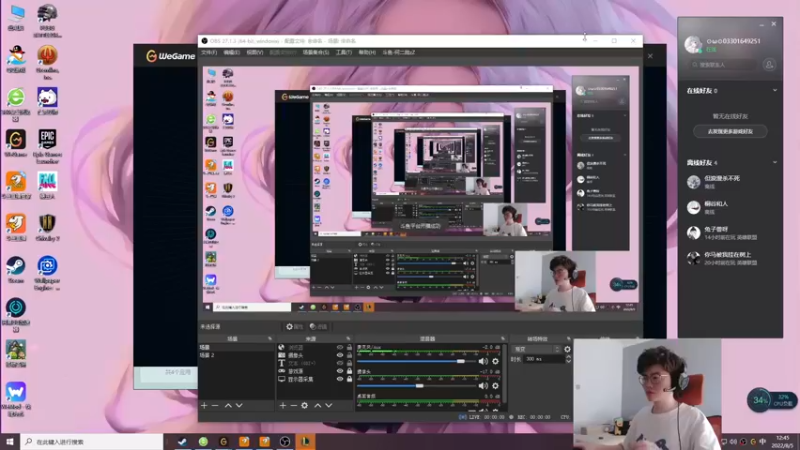Image resolution: width=800 pixels, height=450 pixels.
Task: Click add friend icon in WeGame friends panel
Action: tap(769, 64)
